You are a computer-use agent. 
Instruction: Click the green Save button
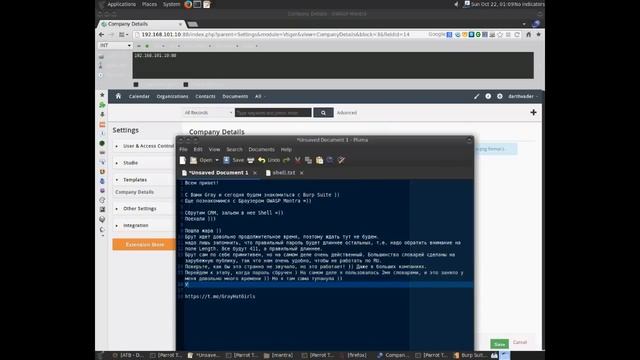click(x=500, y=344)
